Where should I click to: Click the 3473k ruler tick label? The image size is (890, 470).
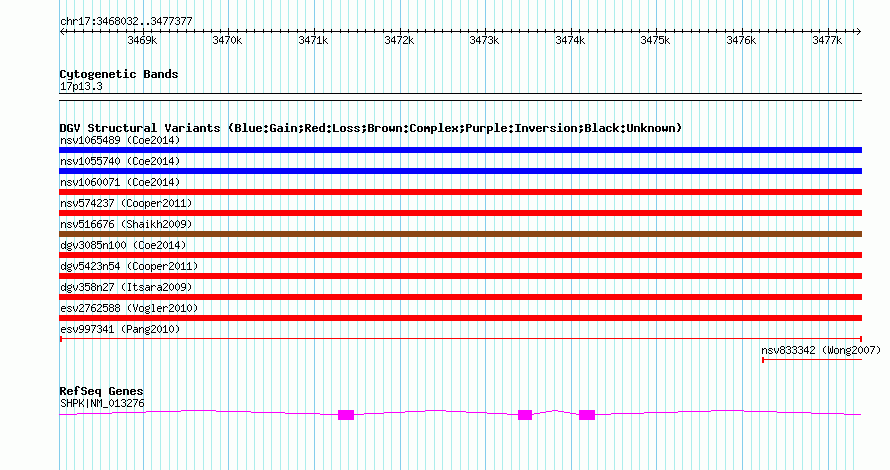pos(484,41)
